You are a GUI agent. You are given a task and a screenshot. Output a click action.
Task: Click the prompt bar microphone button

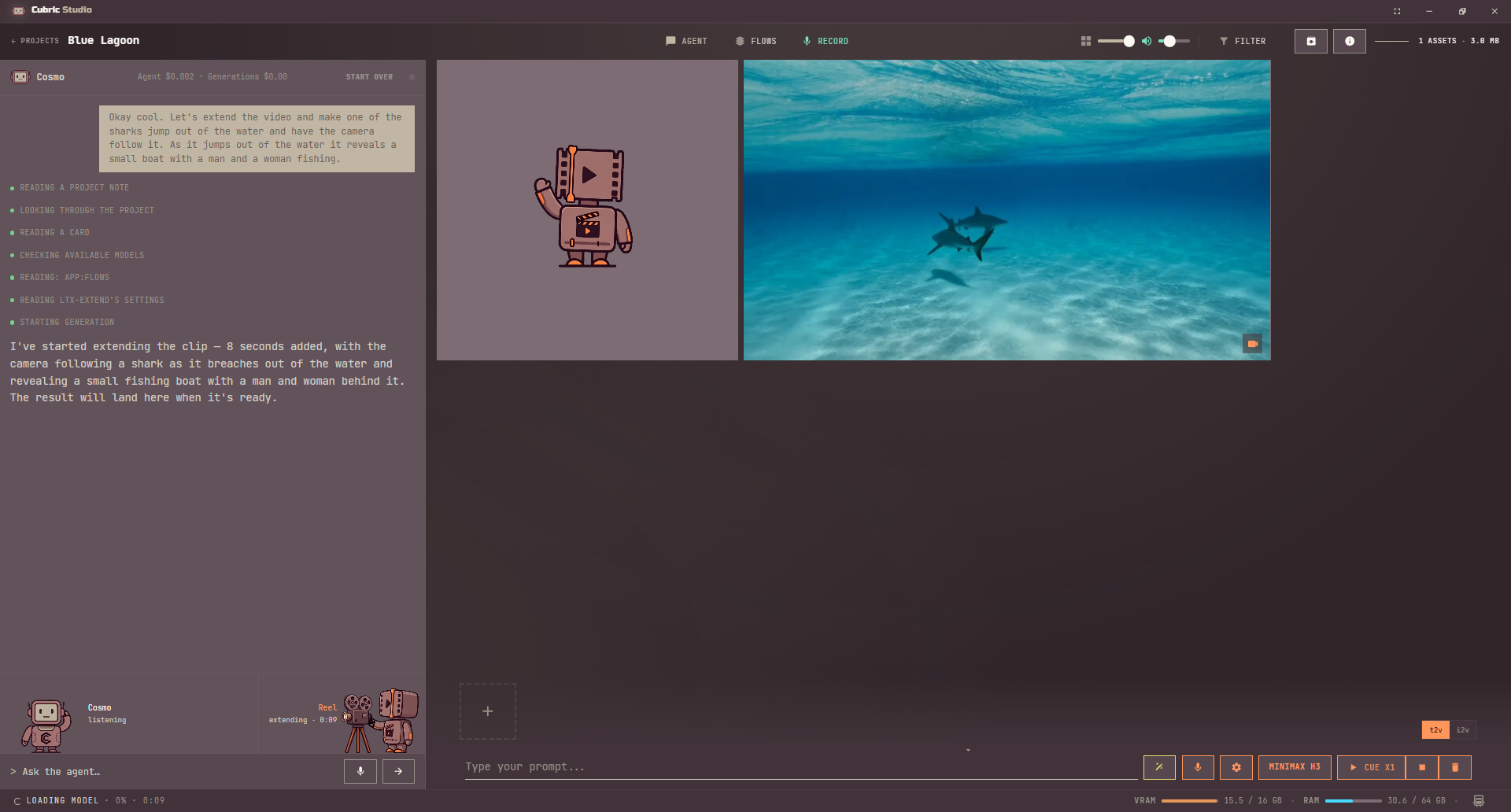(x=1198, y=767)
